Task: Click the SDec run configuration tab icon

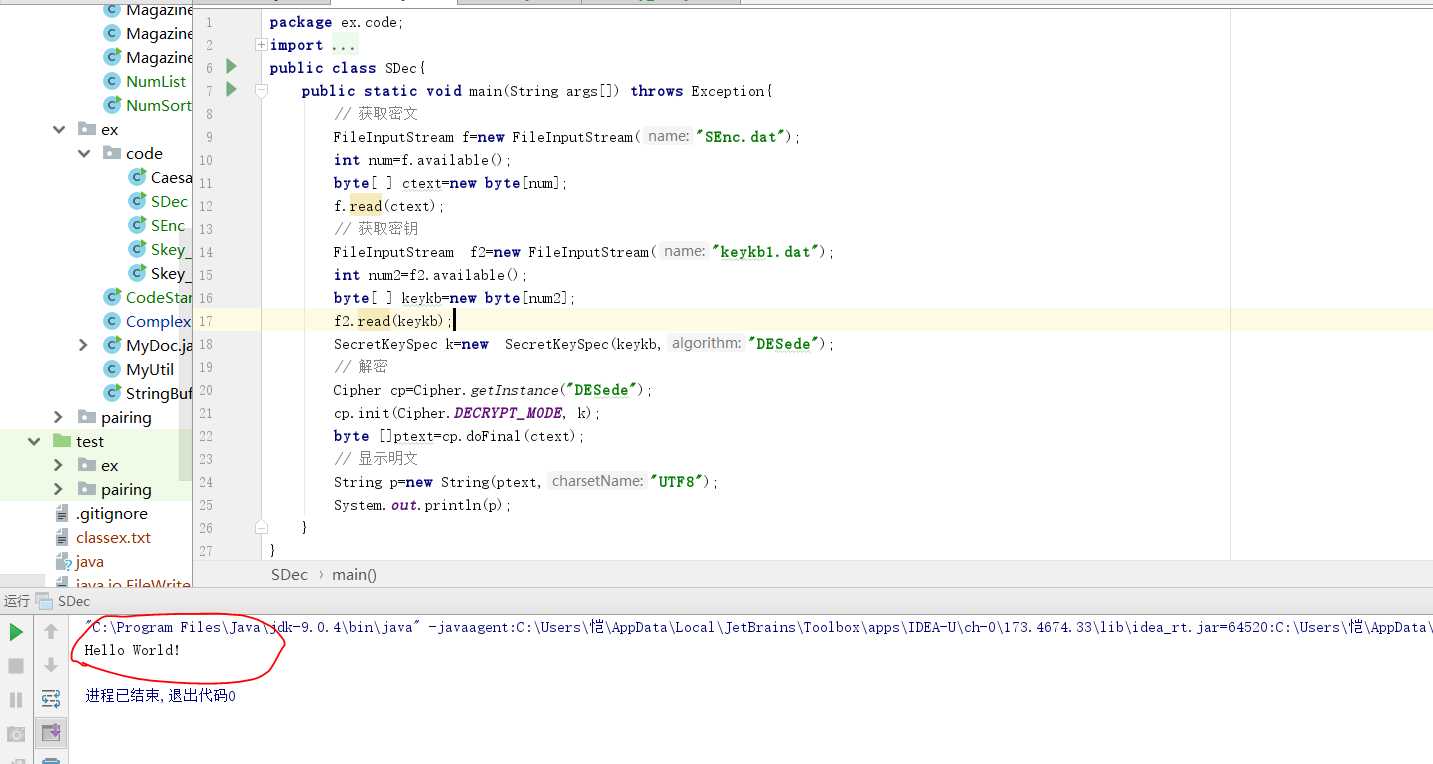Action: pyautogui.click(x=44, y=601)
